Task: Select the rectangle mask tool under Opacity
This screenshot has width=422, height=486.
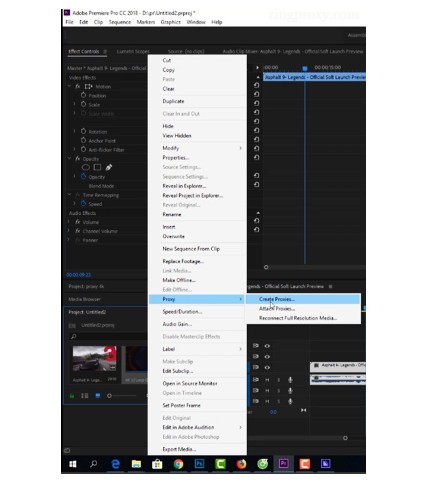Action: tap(97, 167)
